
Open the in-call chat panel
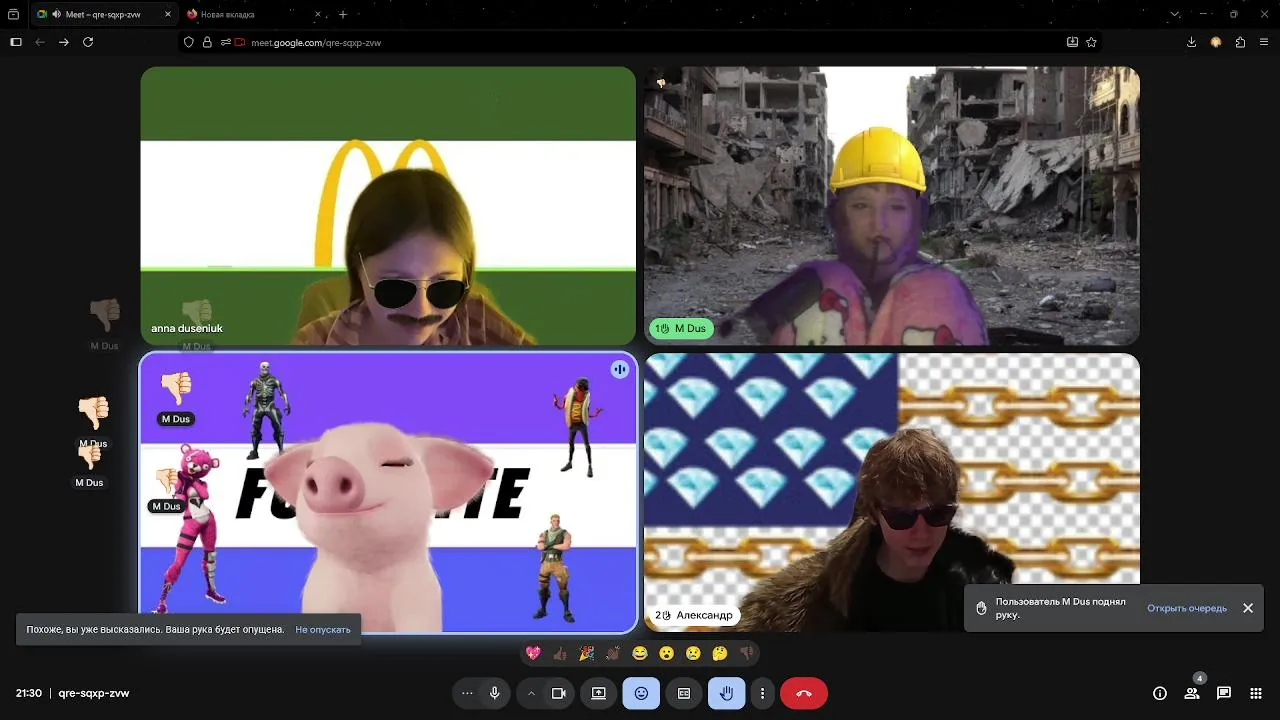tap(1224, 693)
